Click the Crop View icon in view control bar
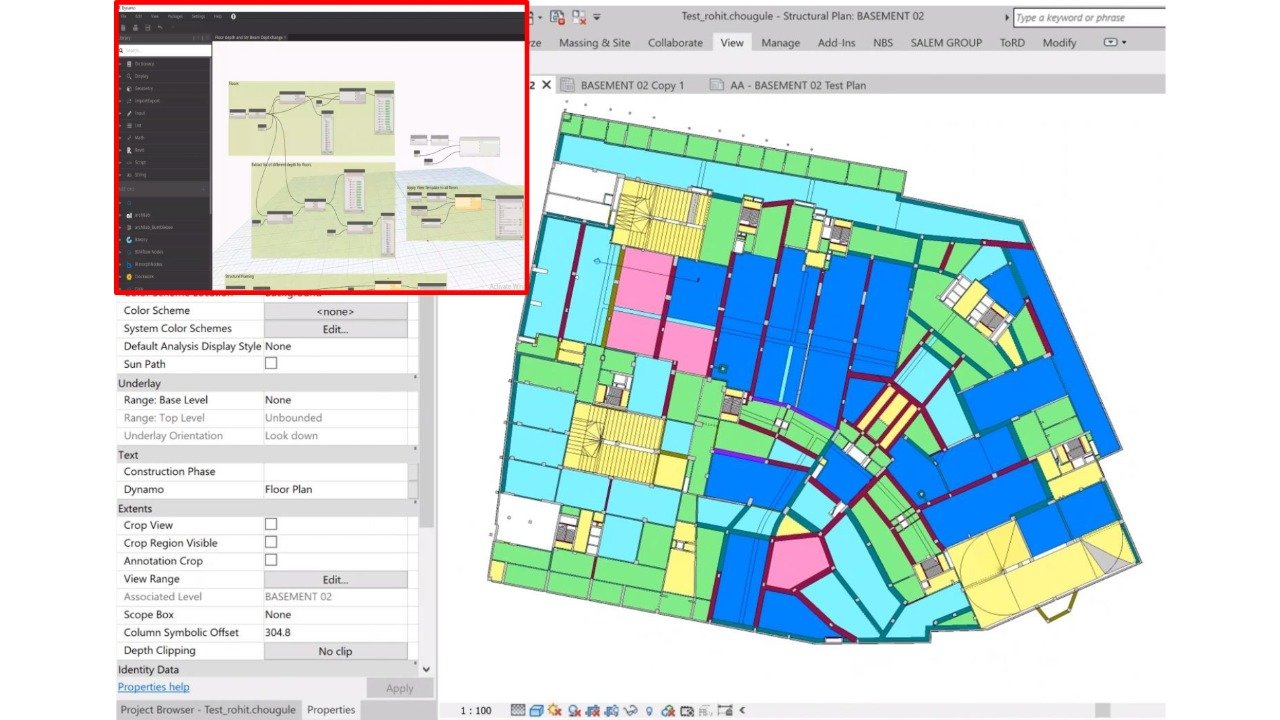 pyautogui.click(x=592, y=711)
